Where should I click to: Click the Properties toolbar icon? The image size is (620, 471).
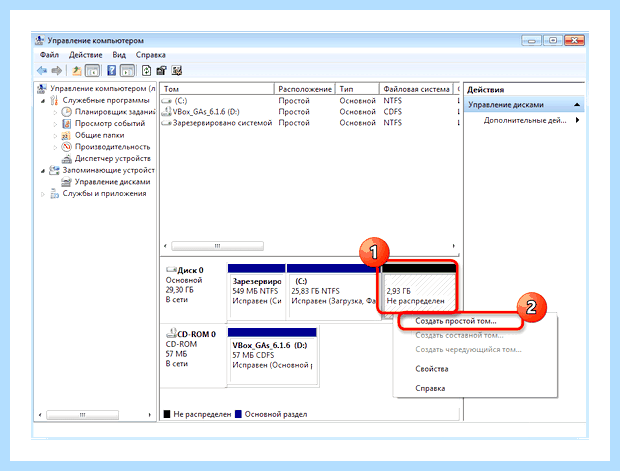(x=161, y=71)
